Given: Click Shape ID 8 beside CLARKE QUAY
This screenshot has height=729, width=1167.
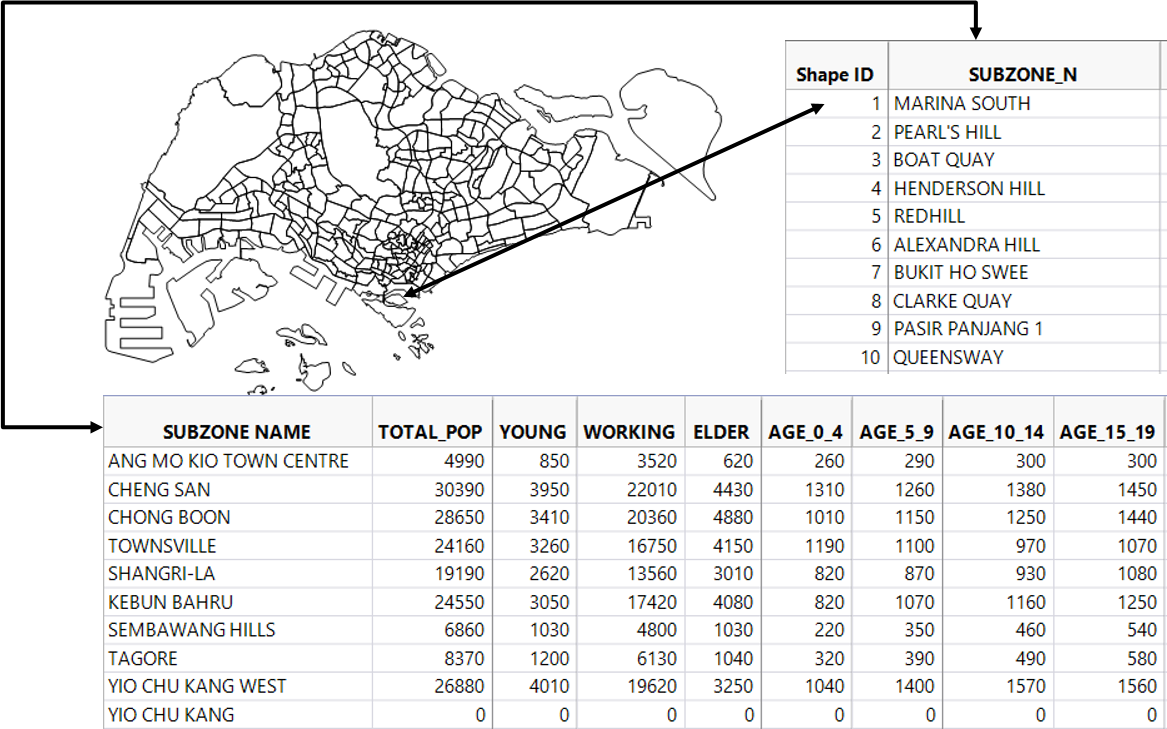Looking at the screenshot, I should point(836,301).
